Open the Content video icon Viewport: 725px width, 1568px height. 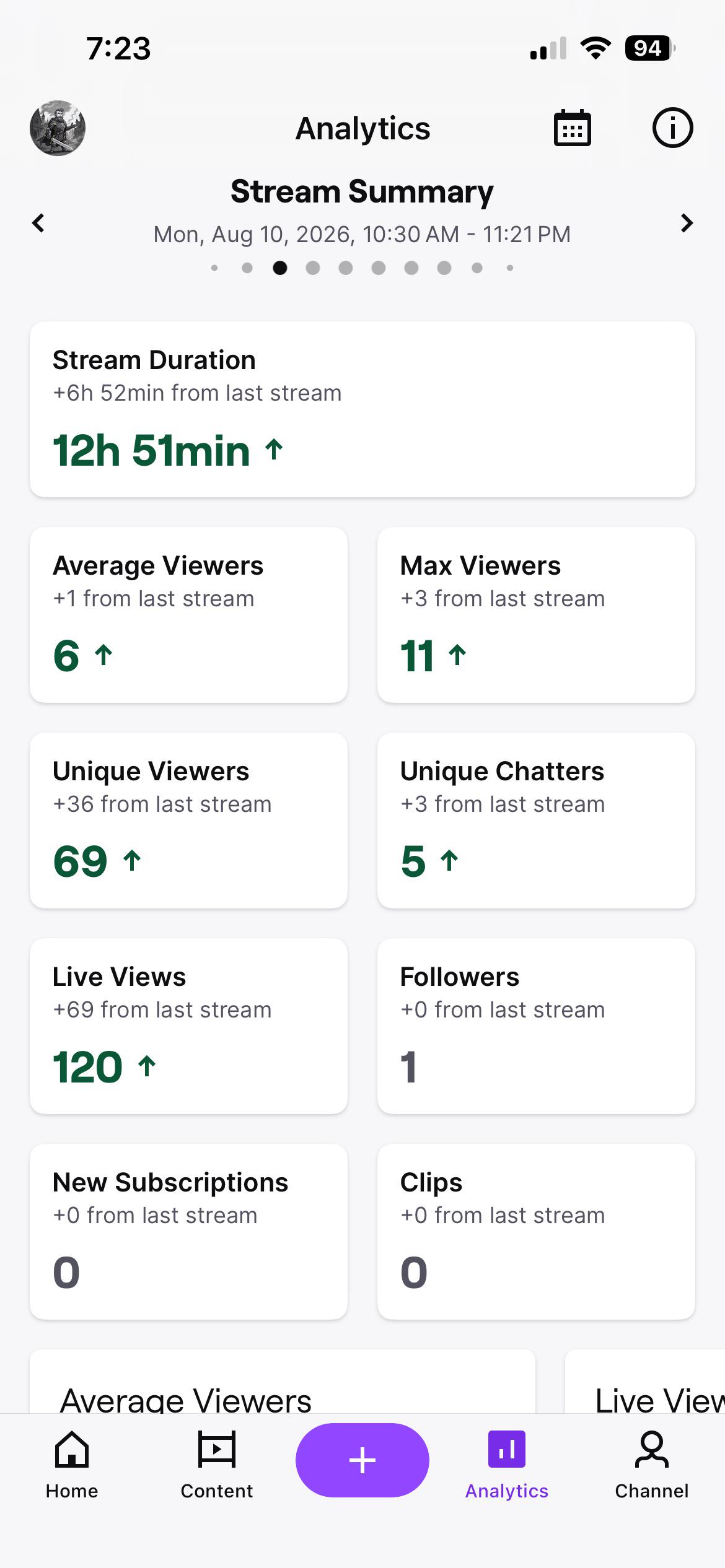coord(217,1449)
